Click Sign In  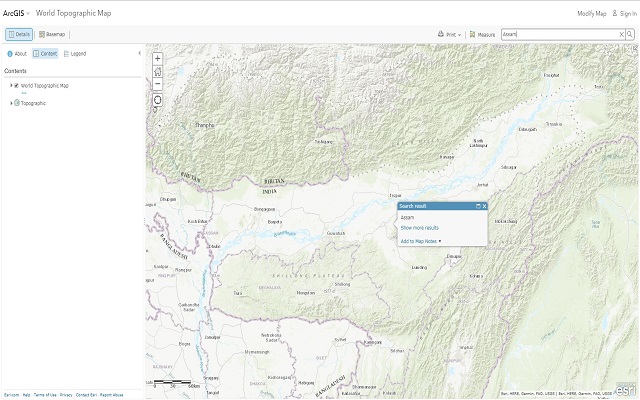pyautogui.click(x=624, y=13)
